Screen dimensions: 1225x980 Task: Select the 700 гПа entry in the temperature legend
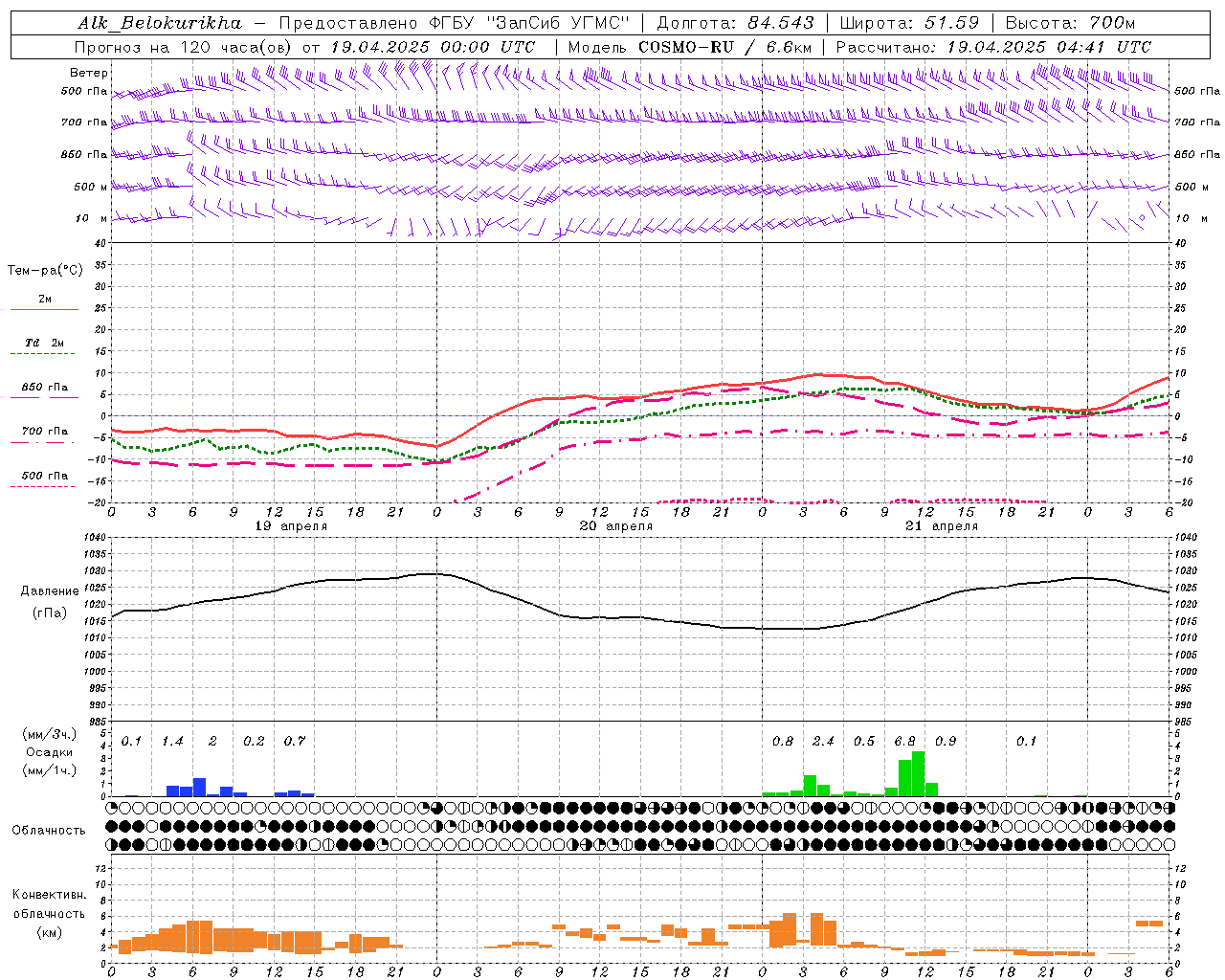(45, 432)
